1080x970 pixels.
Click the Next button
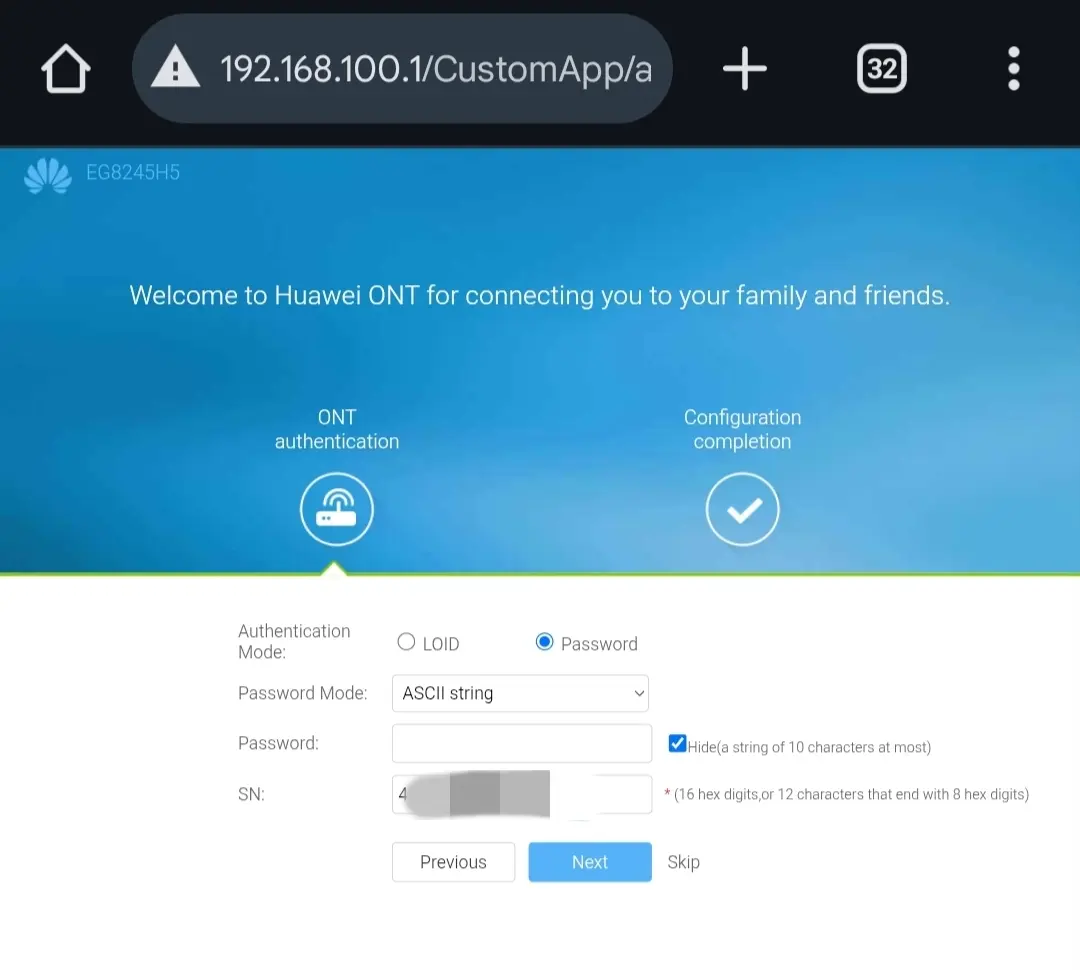pyautogui.click(x=590, y=862)
